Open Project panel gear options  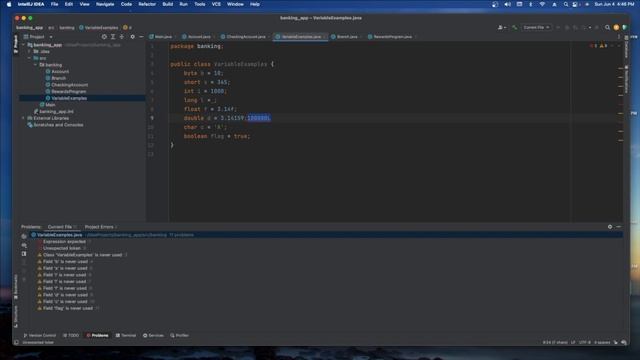point(132,37)
